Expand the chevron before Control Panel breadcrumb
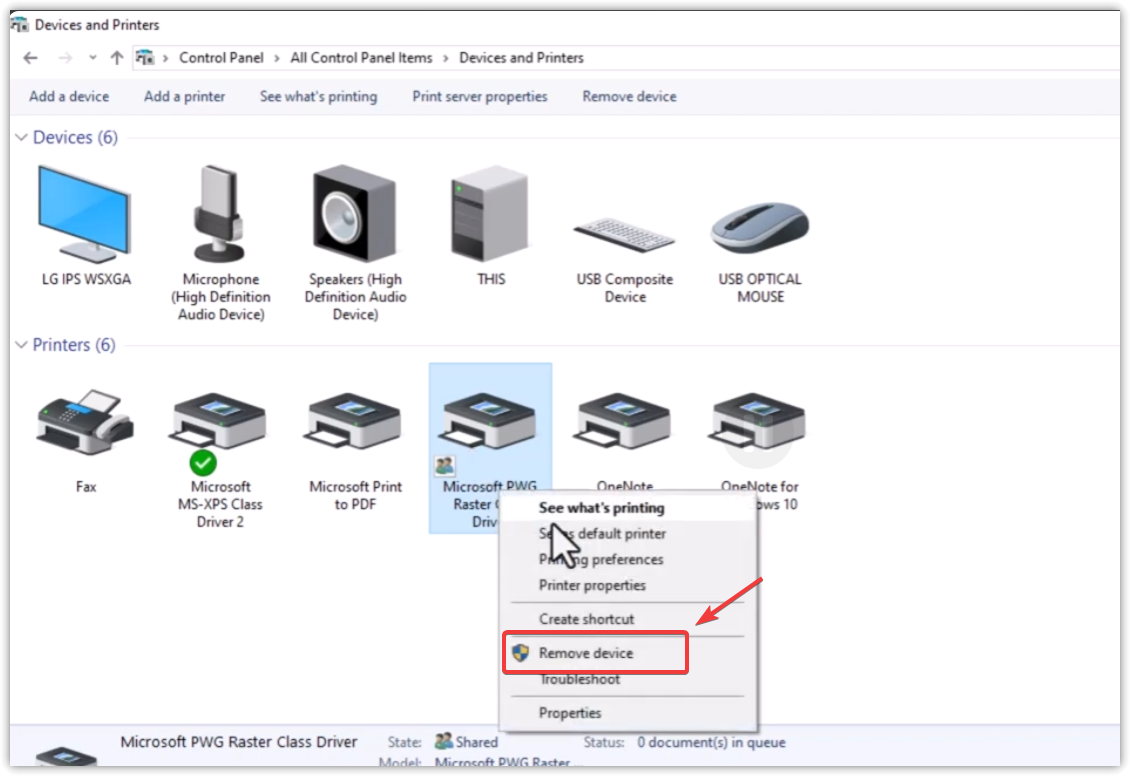 click(165, 58)
